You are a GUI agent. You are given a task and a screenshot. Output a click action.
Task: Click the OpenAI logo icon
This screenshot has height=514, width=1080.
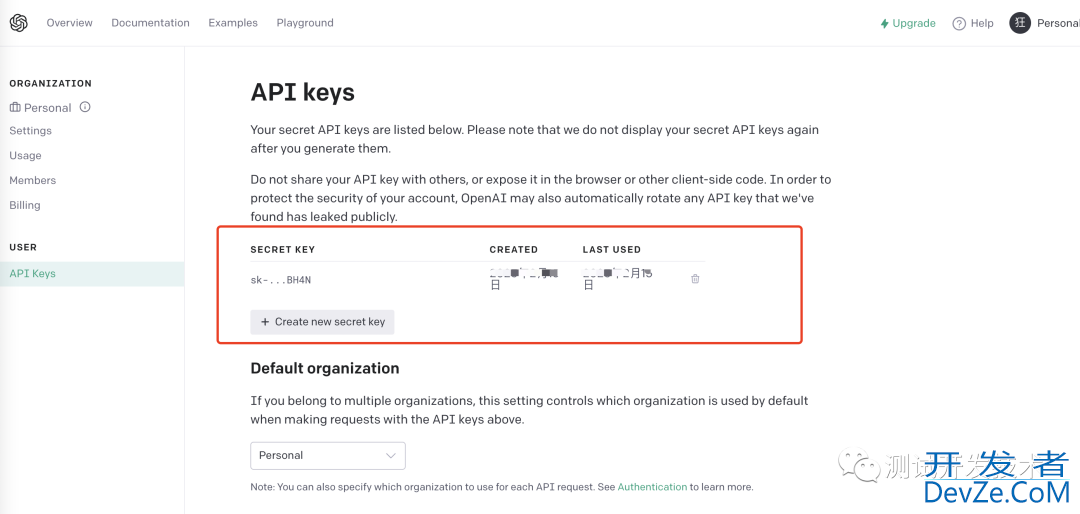(19, 23)
